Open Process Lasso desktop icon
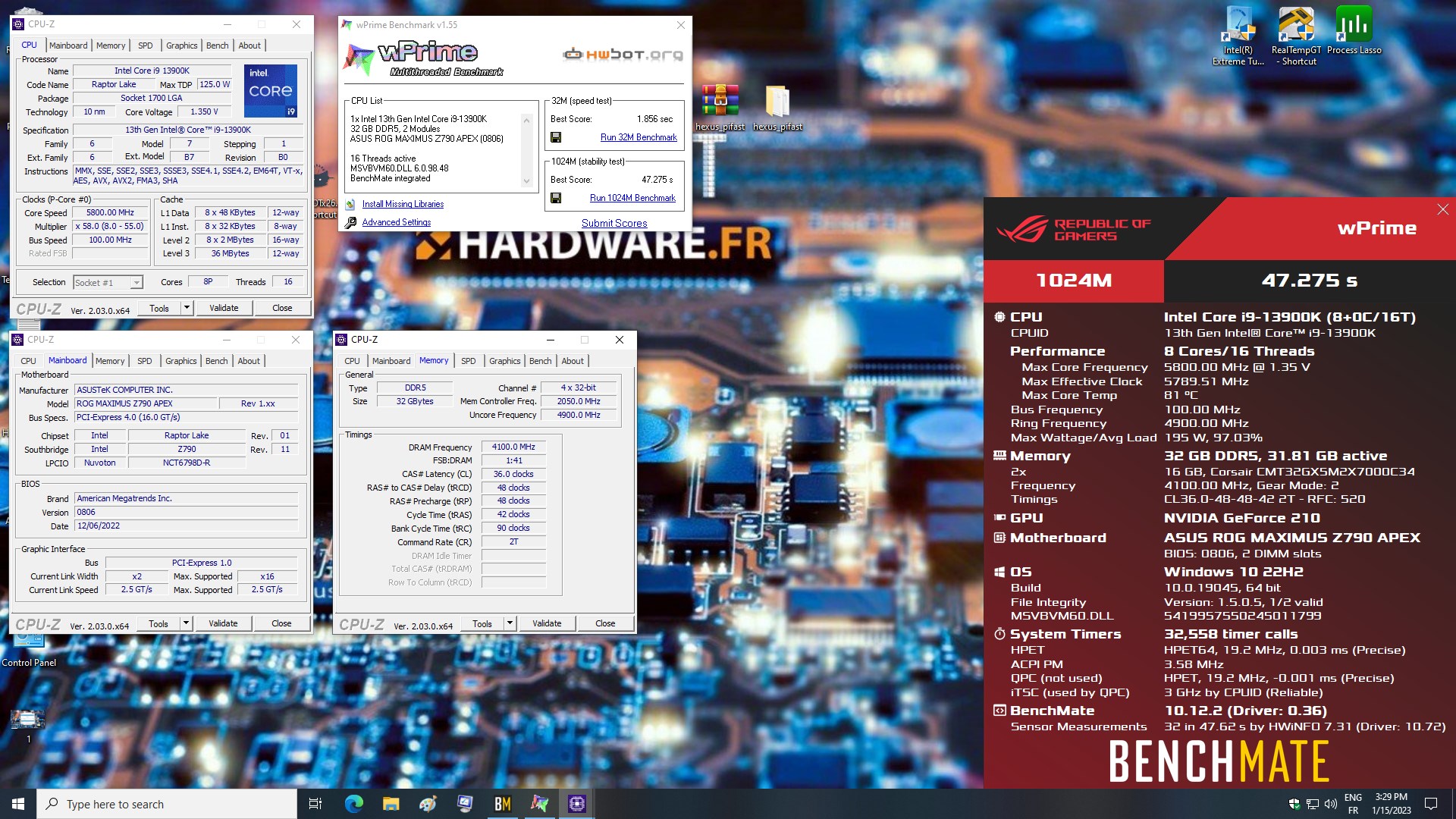Screen dimensions: 1456x819 point(1354,30)
